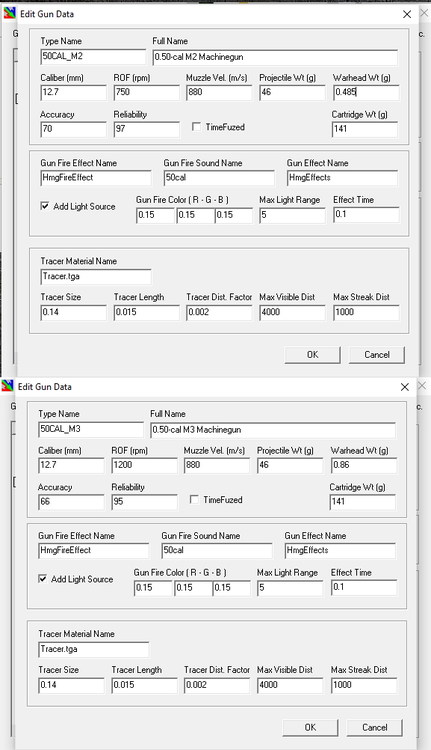Viewport: 431px width, 750px height.
Task: Toggle TimeFuzed checkbox for 50CAL_M2
Action: click(x=196, y=127)
